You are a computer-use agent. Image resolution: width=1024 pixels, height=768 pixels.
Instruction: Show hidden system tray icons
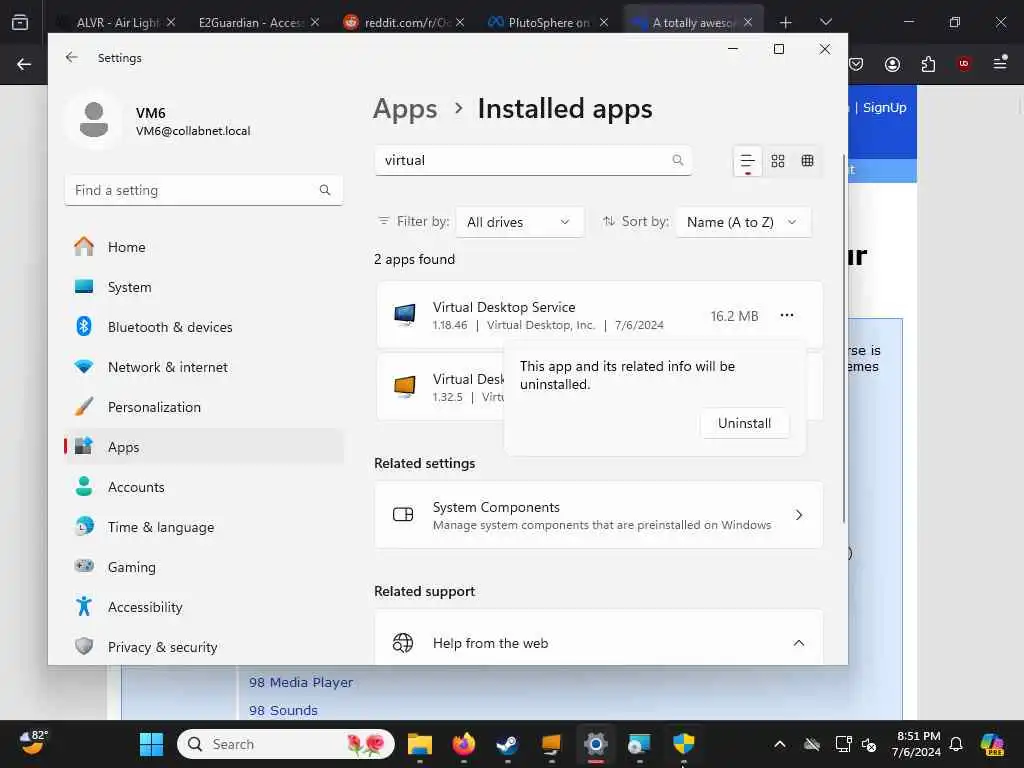[780, 744]
